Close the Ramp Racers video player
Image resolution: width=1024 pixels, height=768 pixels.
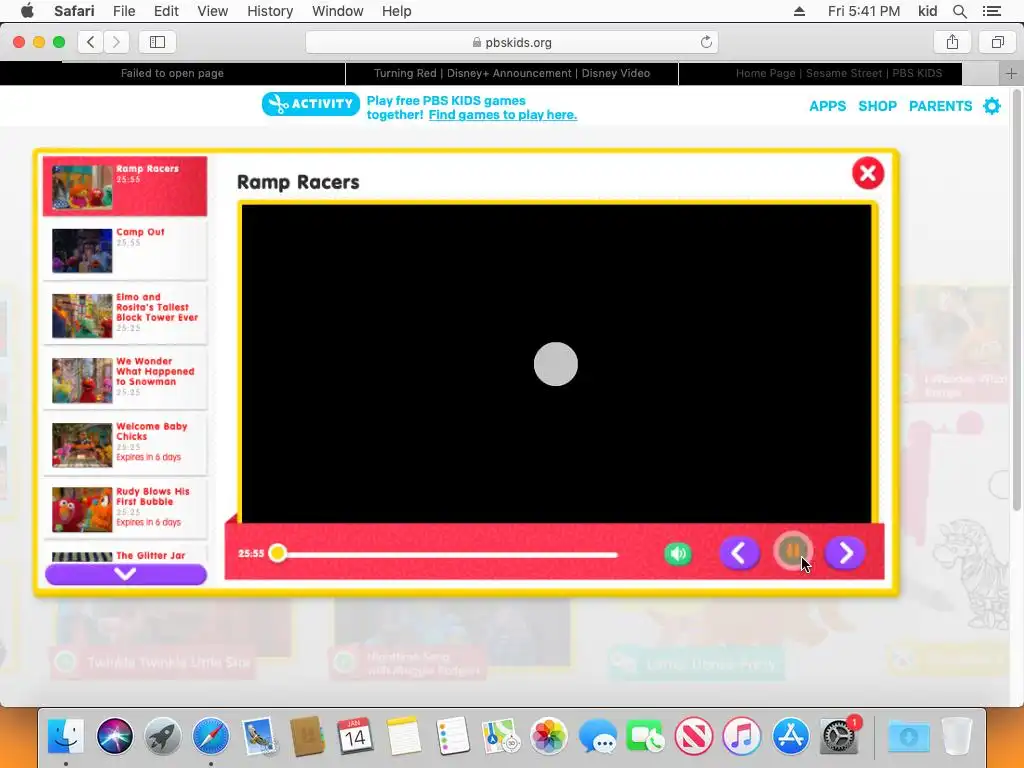[x=867, y=173]
